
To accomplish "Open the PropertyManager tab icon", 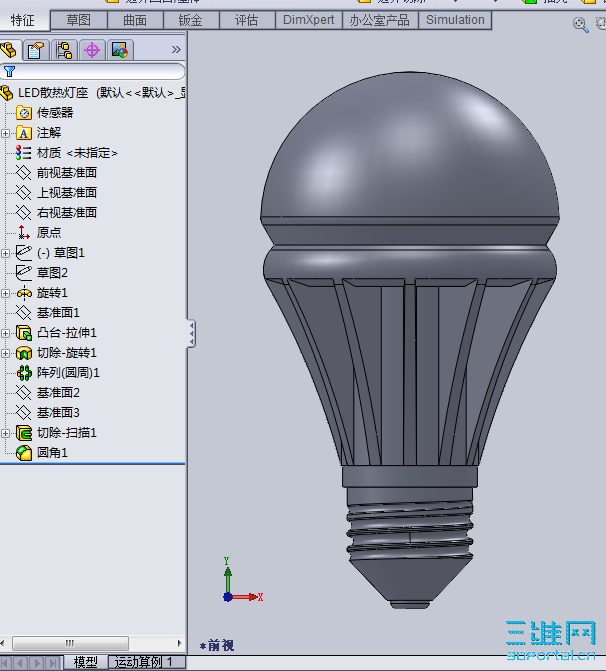I will point(36,50).
